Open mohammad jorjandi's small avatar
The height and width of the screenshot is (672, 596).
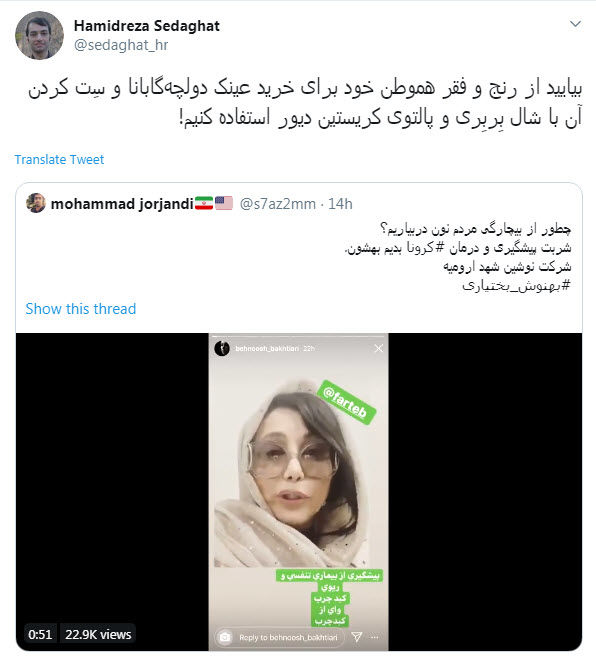coord(36,203)
